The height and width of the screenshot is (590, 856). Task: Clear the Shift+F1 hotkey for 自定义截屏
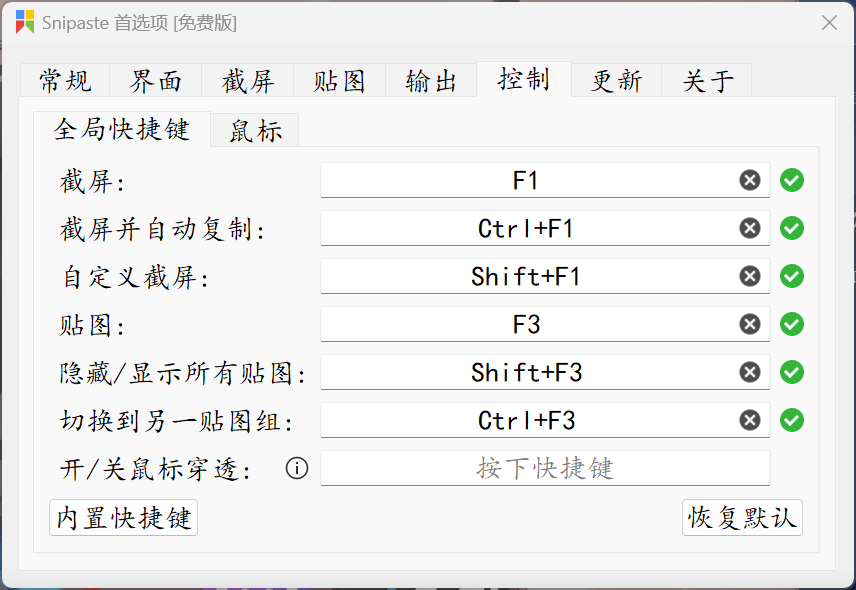click(749, 276)
